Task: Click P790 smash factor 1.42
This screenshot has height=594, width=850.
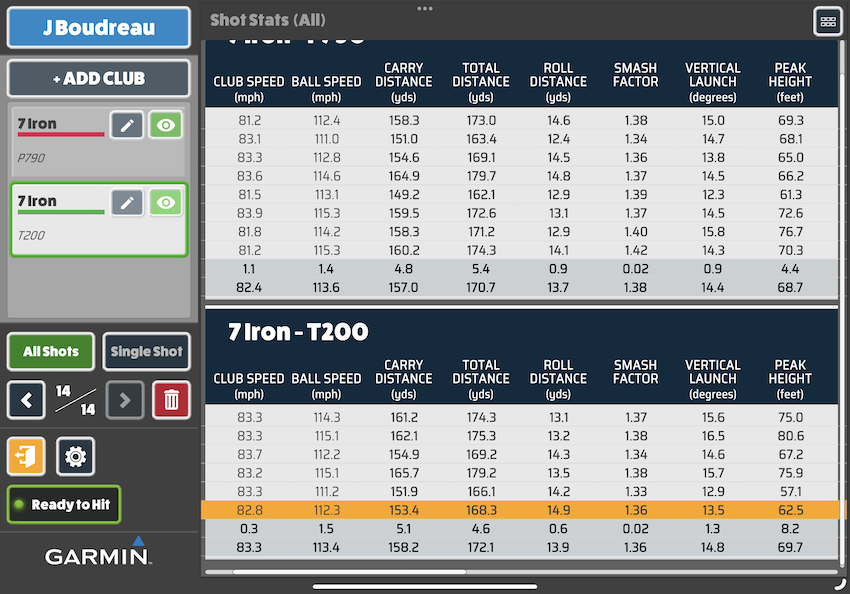Action: pyautogui.click(x=635, y=250)
